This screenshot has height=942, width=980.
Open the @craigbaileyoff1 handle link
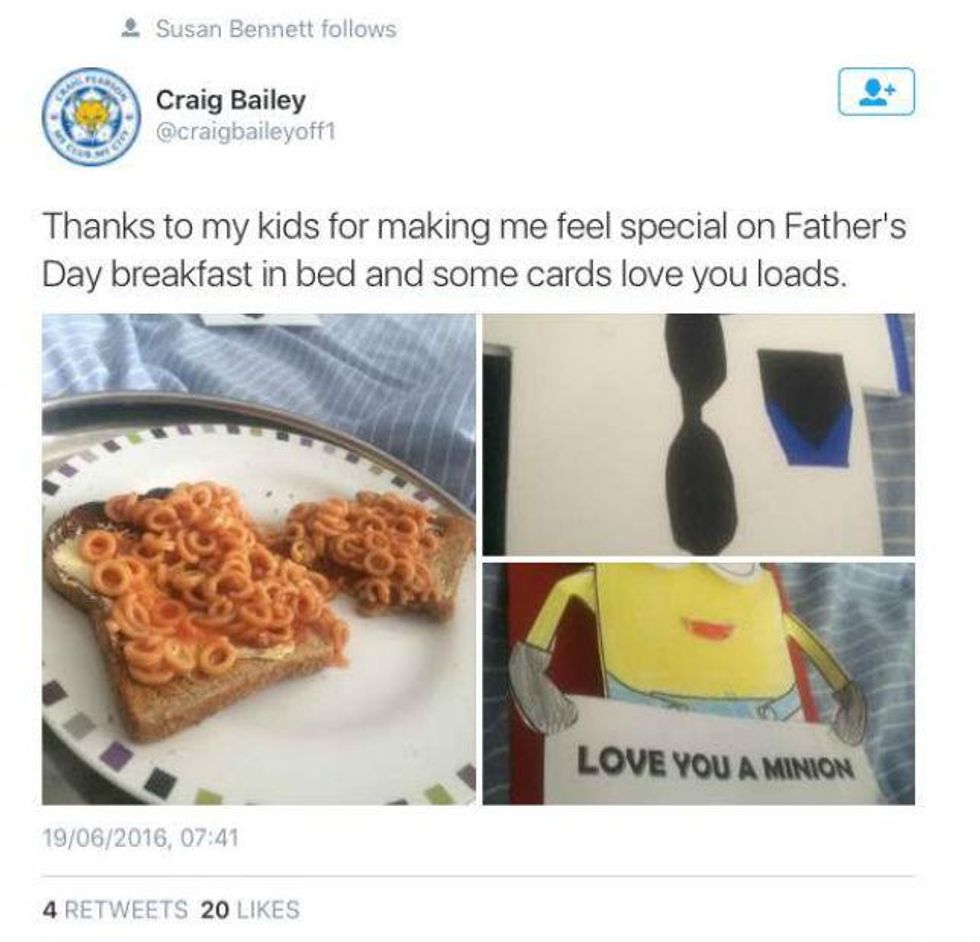(x=246, y=132)
